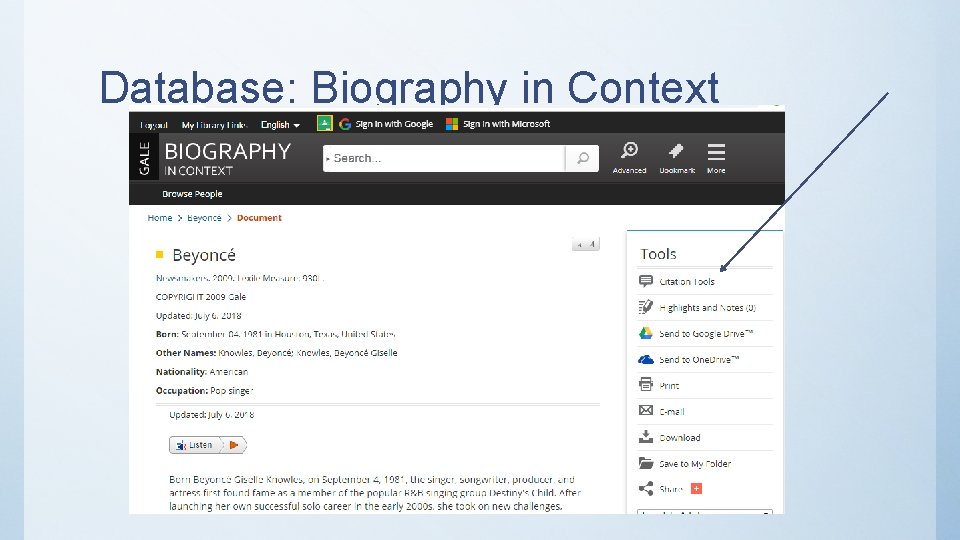Click the Save to My Folder icon
Image resolution: width=960 pixels, height=540 pixels.
click(646, 463)
